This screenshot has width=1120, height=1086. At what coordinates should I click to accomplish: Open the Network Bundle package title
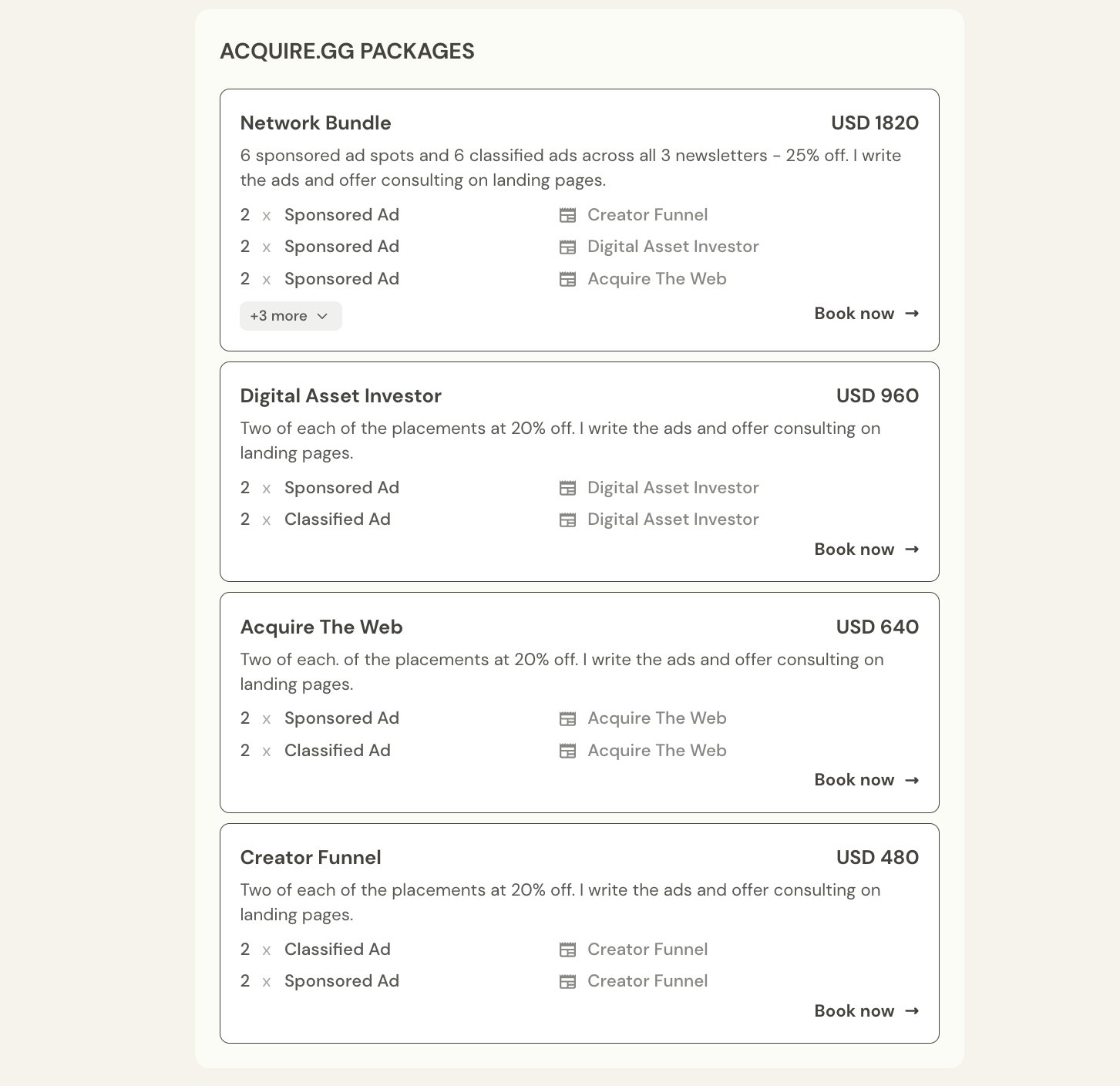click(x=315, y=123)
